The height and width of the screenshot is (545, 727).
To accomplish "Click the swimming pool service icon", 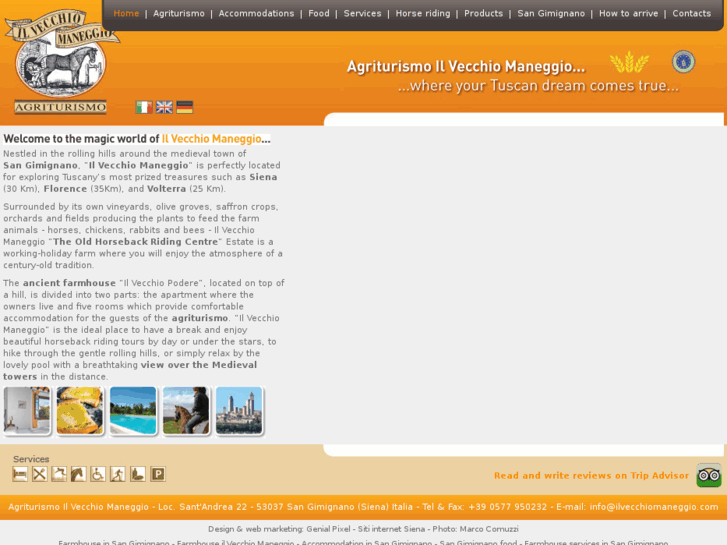I will coord(59,474).
